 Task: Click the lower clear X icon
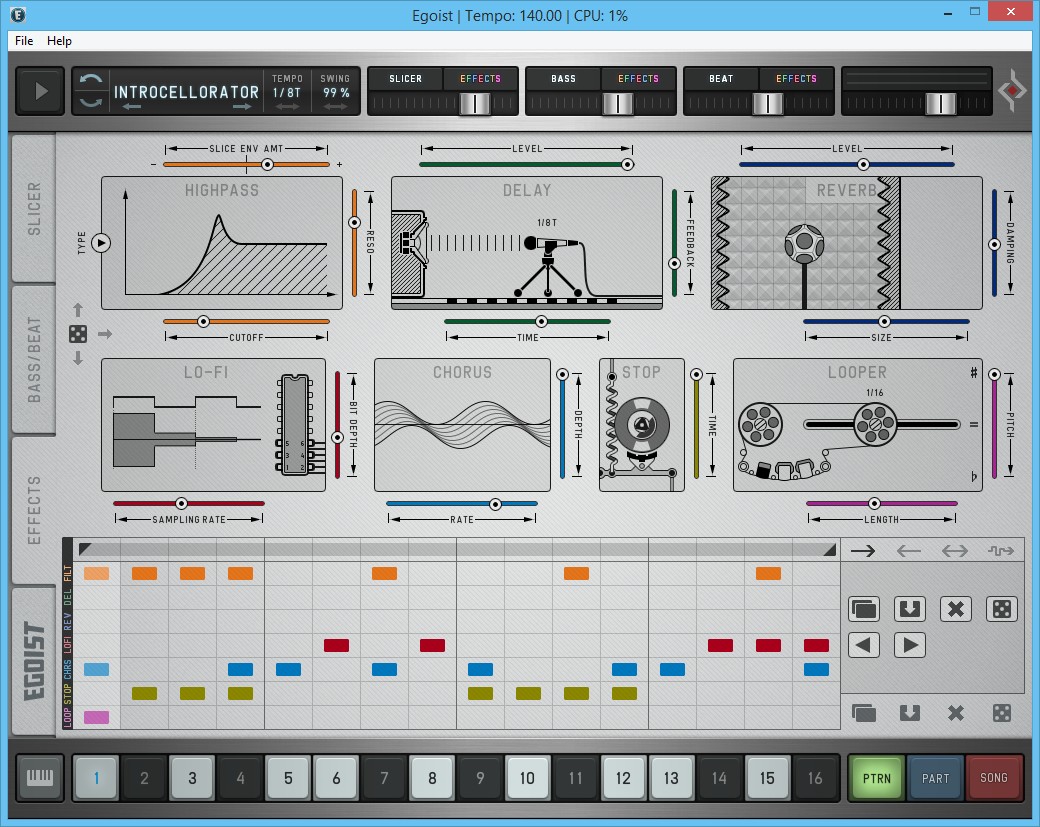pos(956,713)
